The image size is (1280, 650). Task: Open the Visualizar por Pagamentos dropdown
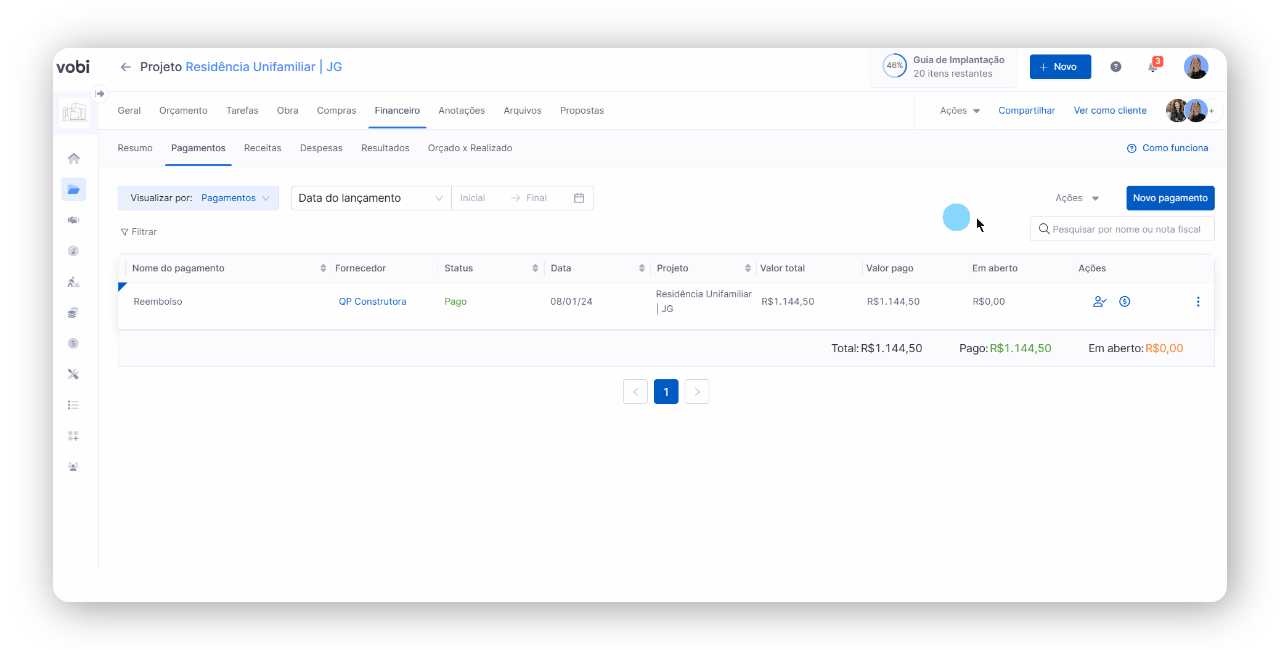click(198, 198)
